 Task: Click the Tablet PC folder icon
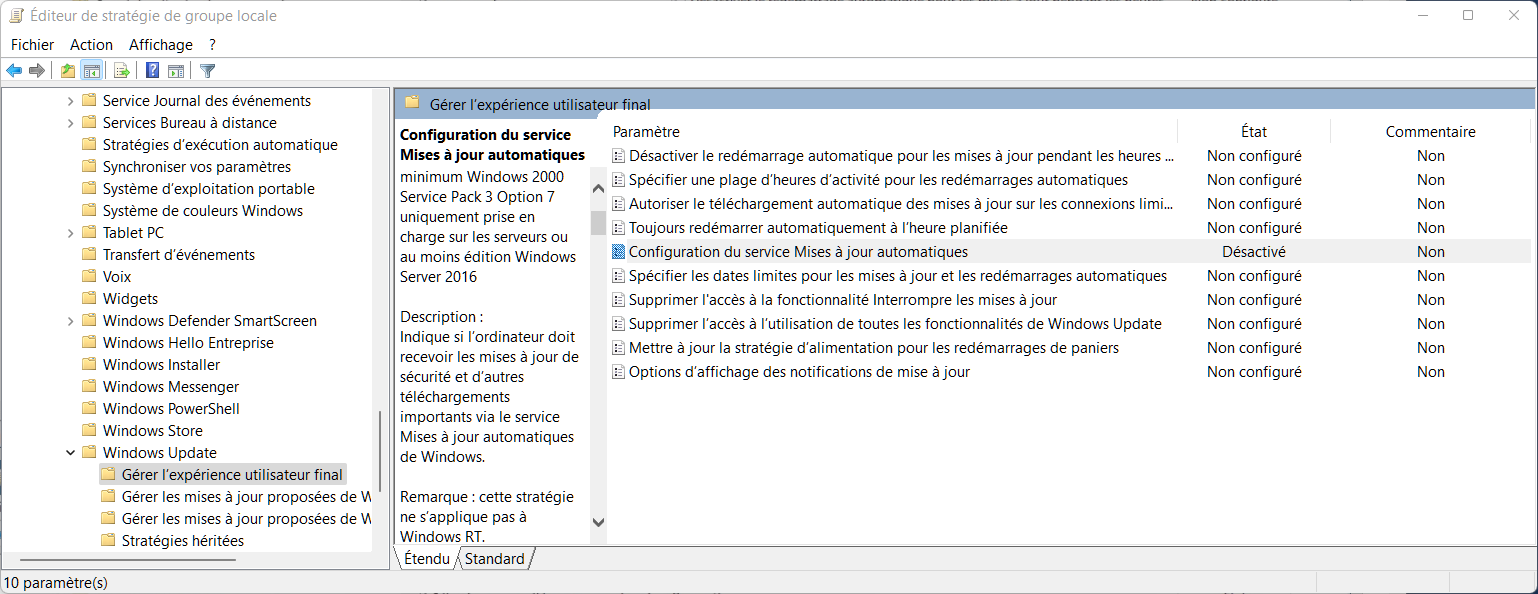89,232
